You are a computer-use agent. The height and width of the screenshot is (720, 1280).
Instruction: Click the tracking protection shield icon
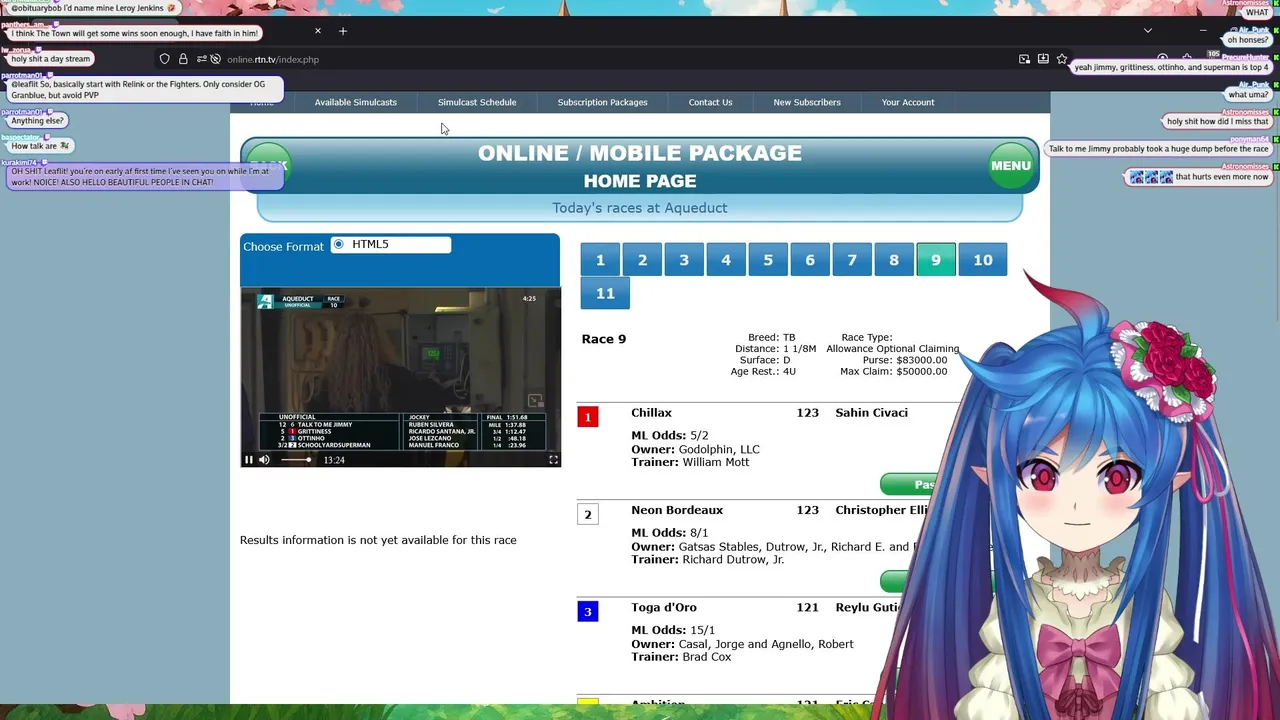[165, 59]
